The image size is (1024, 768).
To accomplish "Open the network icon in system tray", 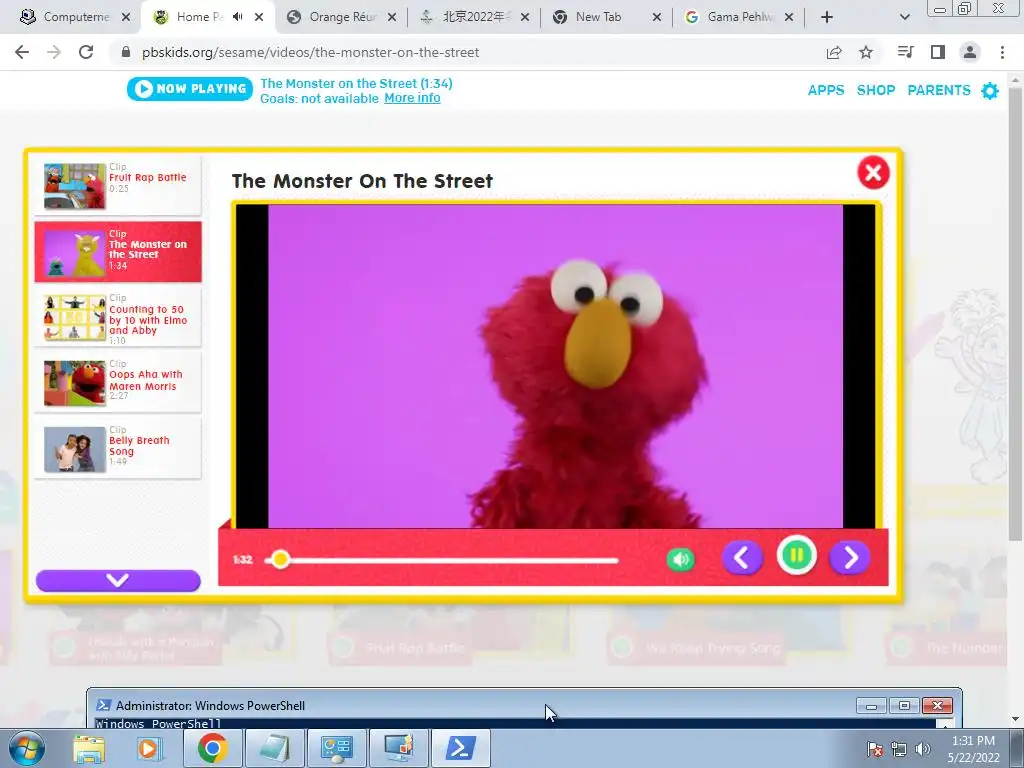I will pyautogui.click(x=899, y=749).
